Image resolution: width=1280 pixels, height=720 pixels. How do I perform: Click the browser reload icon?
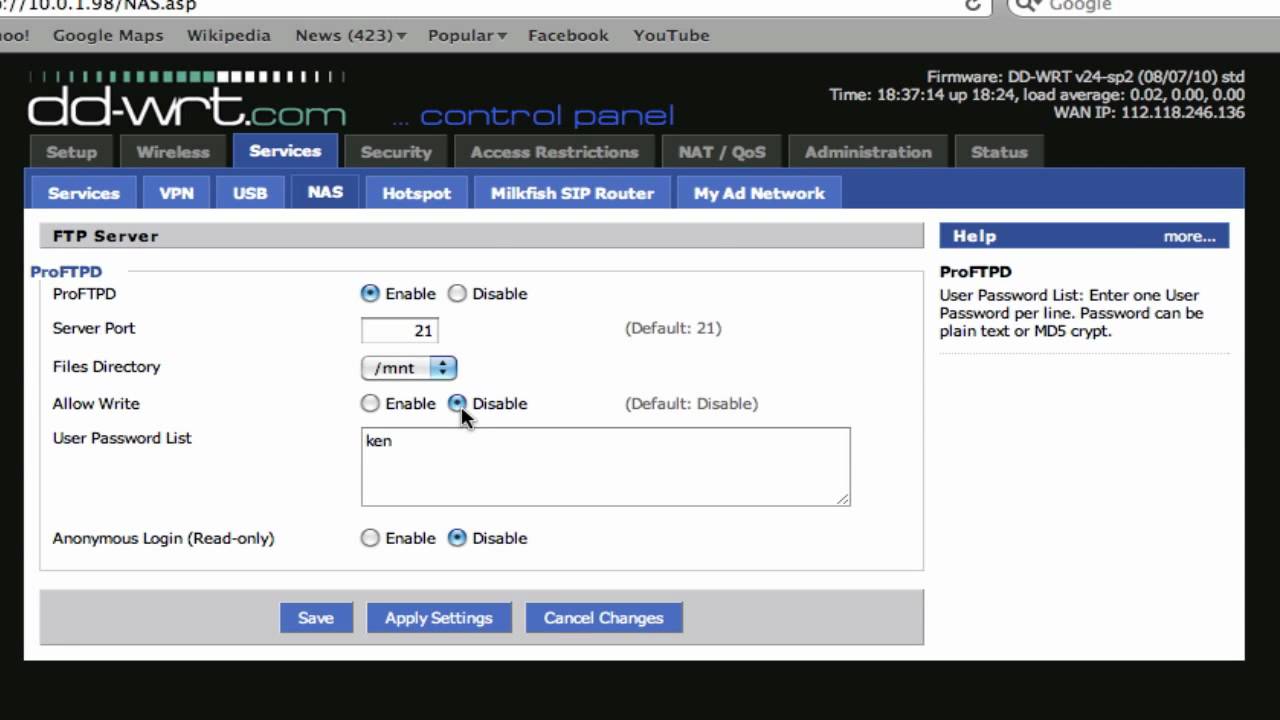click(x=973, y=5)
